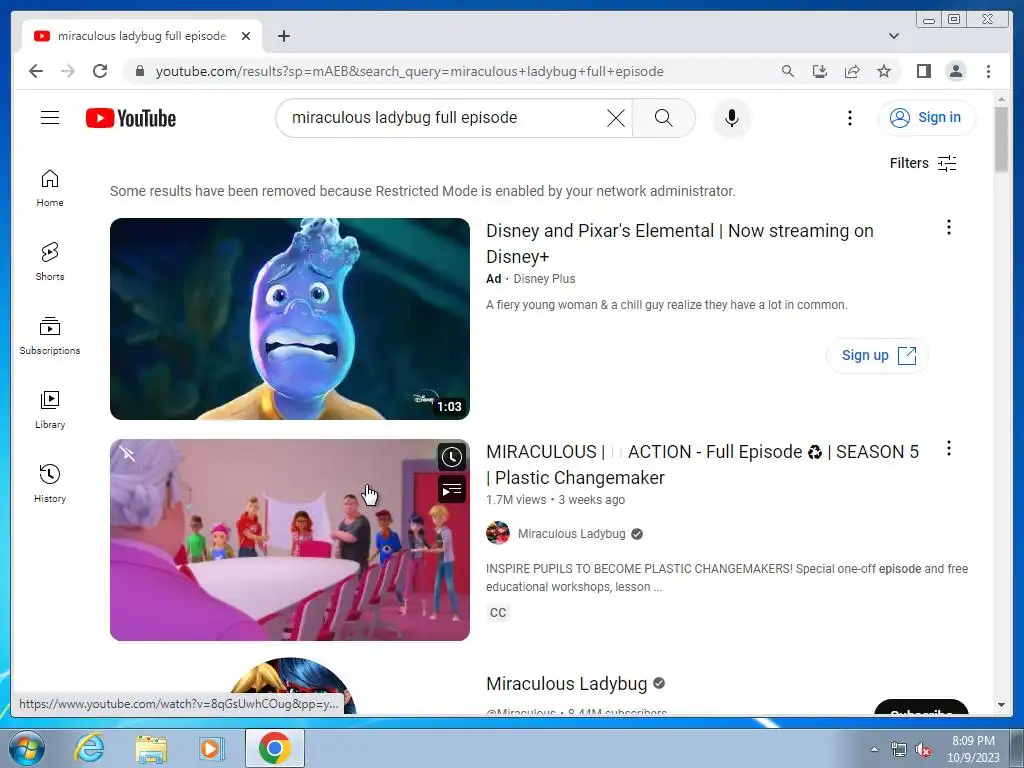Reload the page
1024x768 pixels.
[100, 71]
